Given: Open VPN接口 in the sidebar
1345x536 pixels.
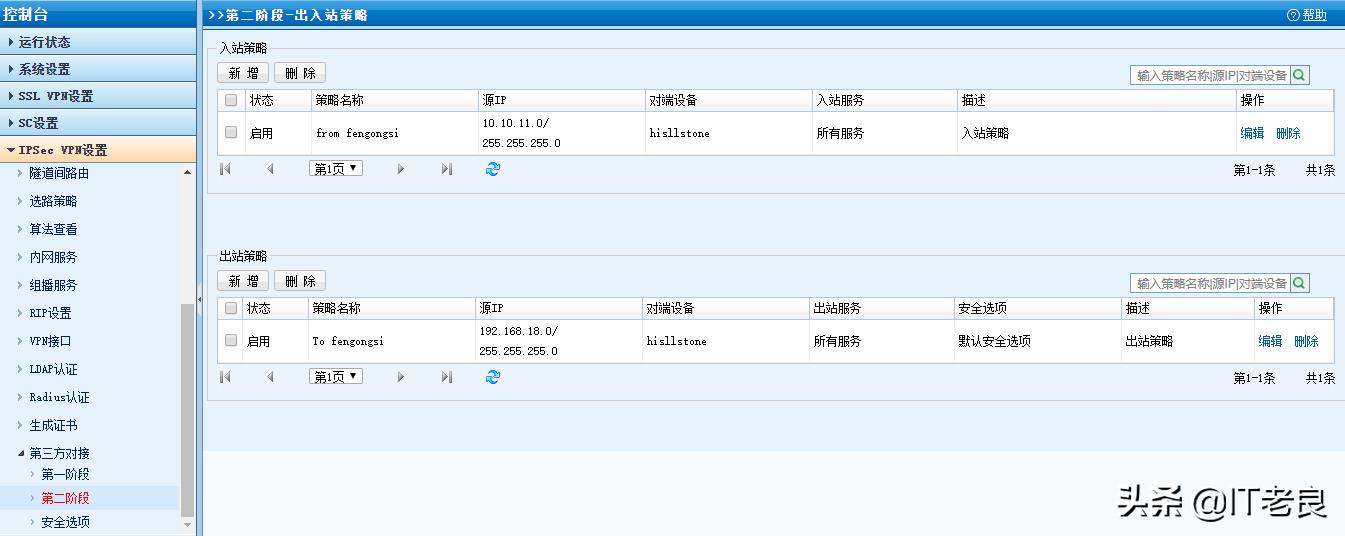Looking at the screenshot, I should [x=50, y=341].
